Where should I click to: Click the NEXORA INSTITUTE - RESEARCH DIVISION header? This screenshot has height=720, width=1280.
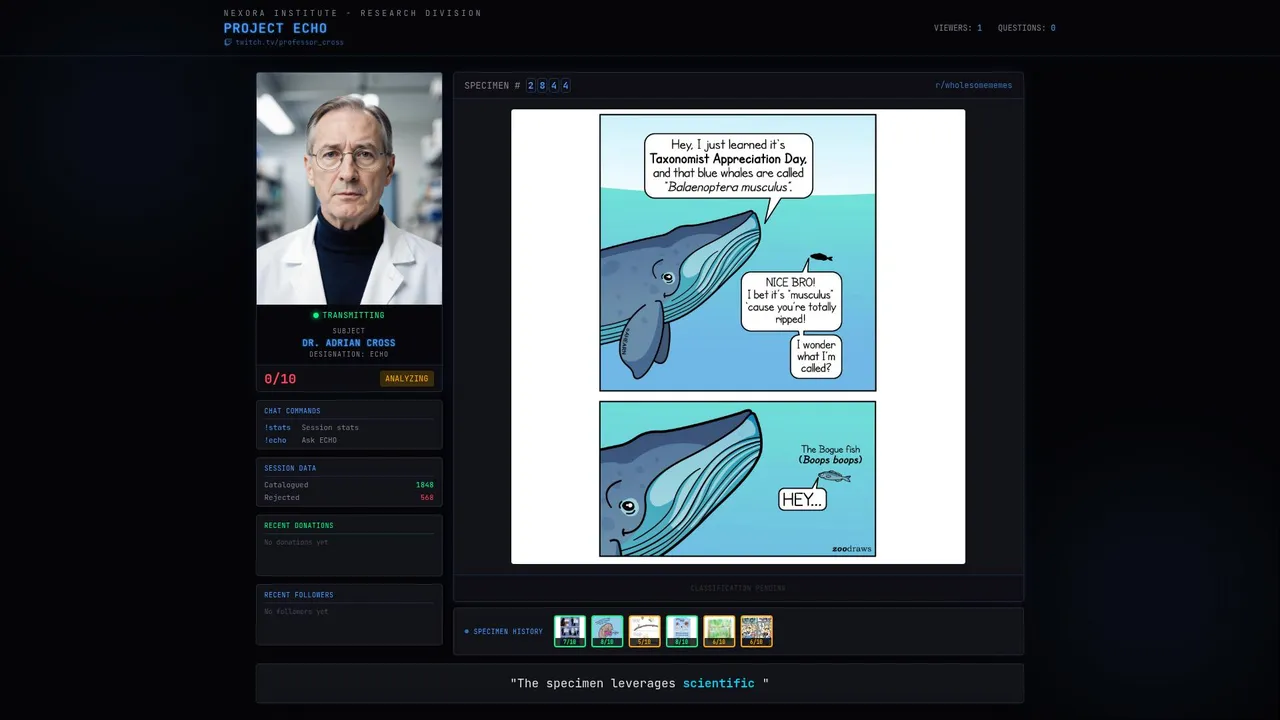353,13
